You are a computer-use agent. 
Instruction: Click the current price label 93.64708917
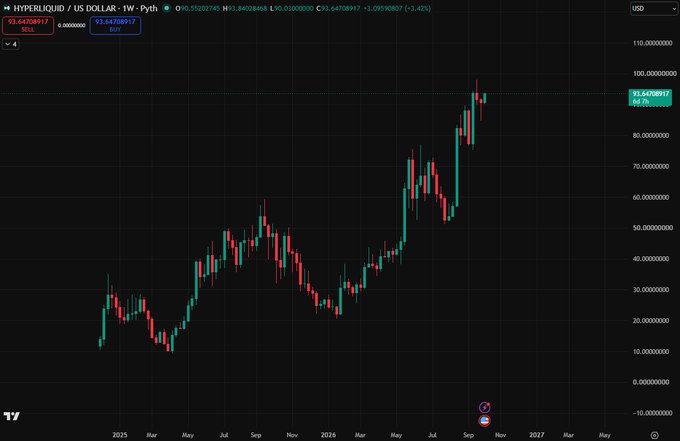pyautogui.click(x=650, y=97)
